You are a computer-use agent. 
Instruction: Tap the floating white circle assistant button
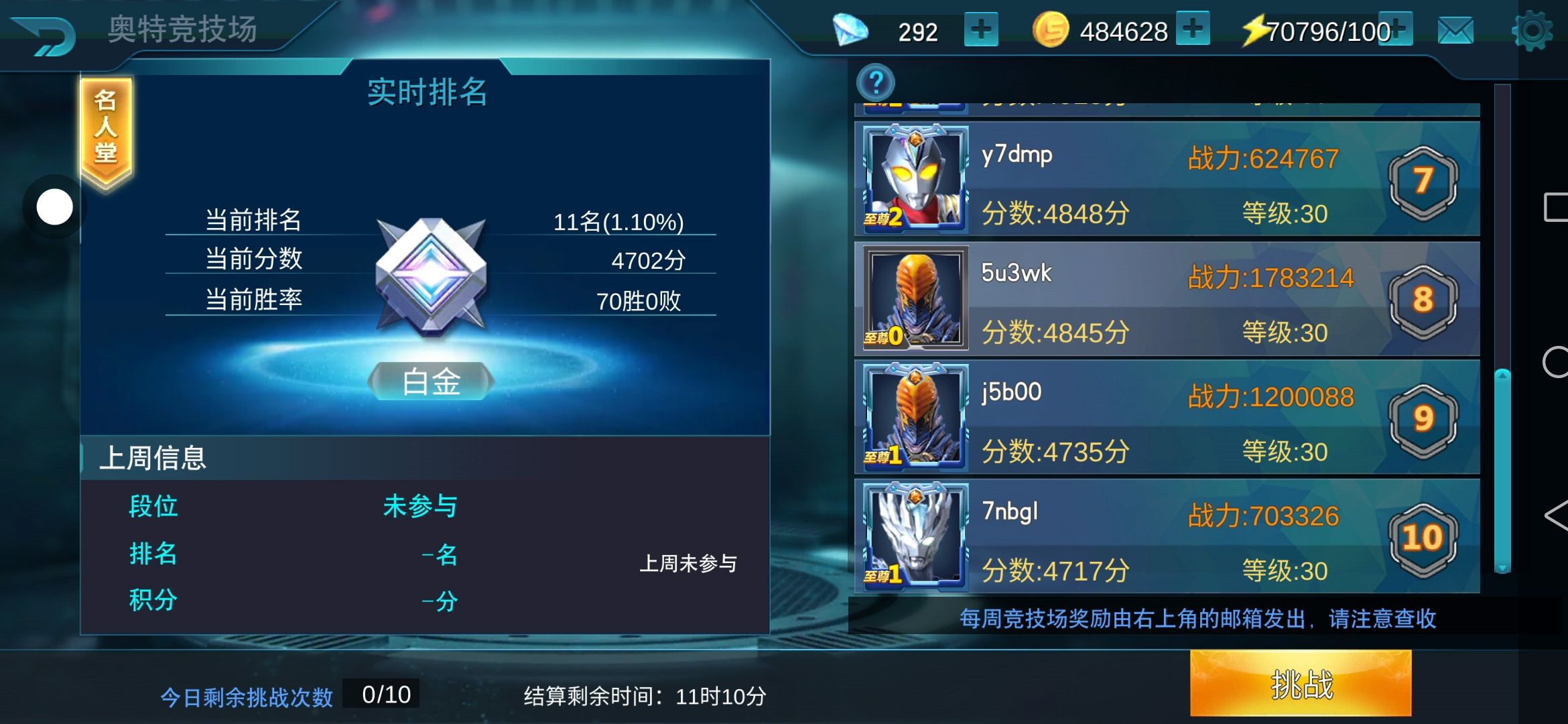55,207
